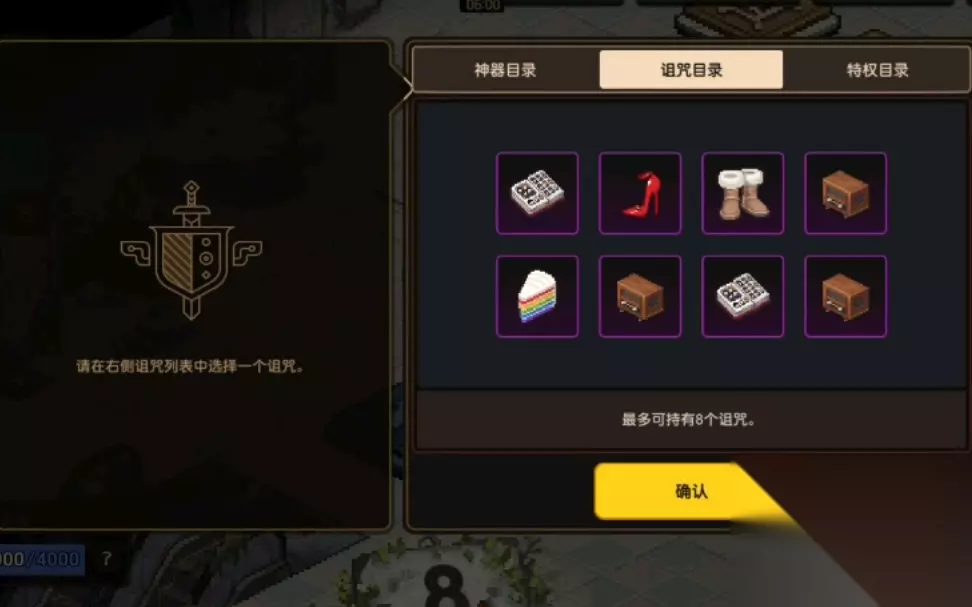The width and height of the screenshot is (972, 607).
Task: Choose the red high heel curse
Action: (640, 193)
